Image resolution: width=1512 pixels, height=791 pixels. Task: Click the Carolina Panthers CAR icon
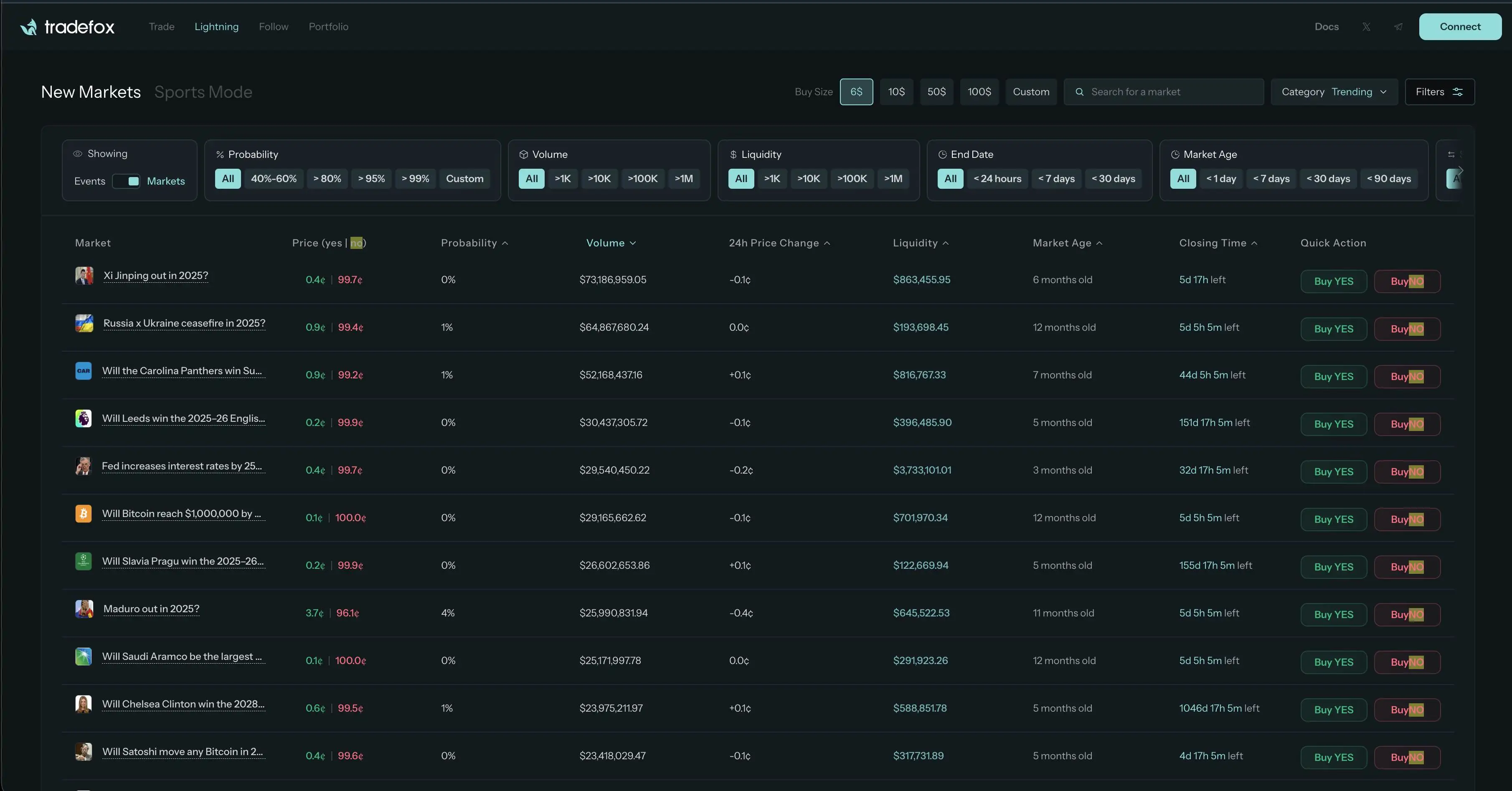[x=84, y=371]
